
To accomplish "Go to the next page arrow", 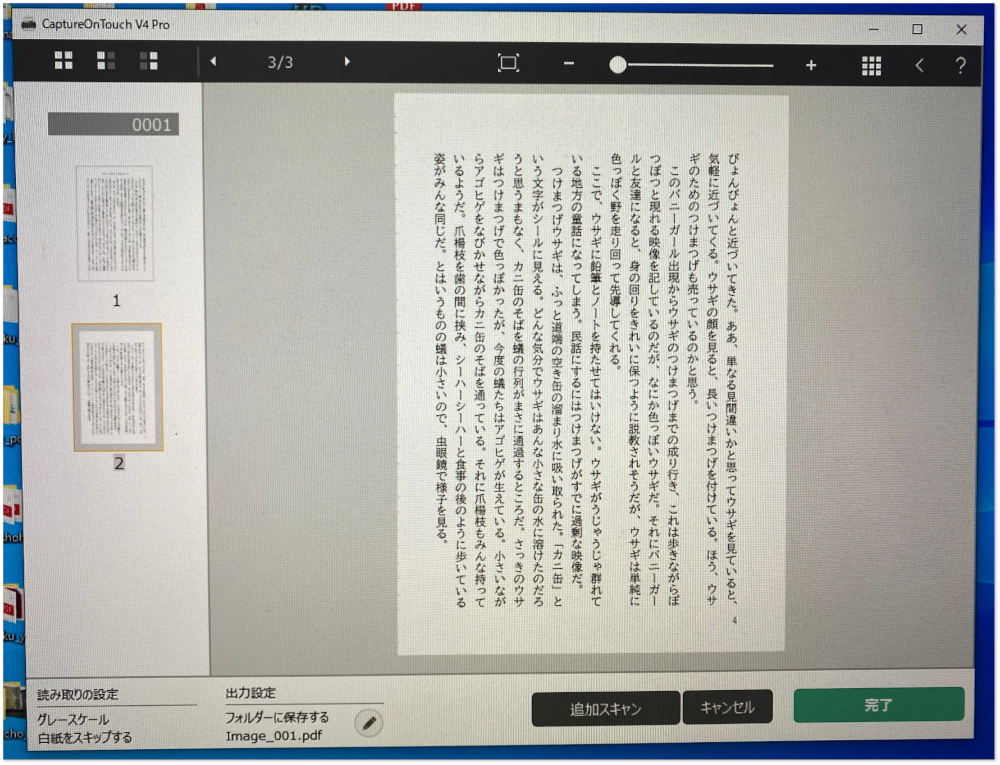I will (x=347, y=62).
